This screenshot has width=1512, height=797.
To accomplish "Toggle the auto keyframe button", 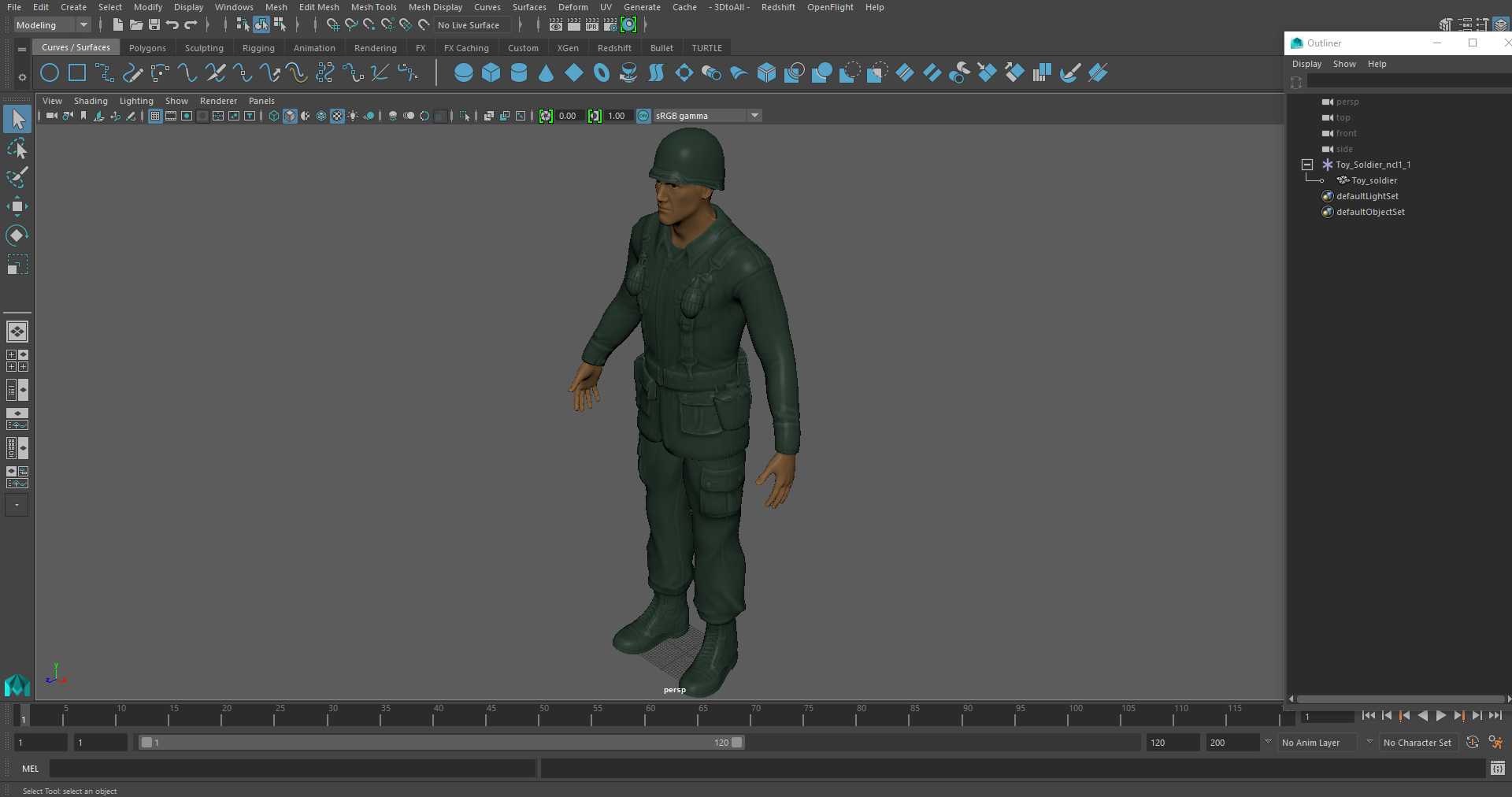I will [x=1472, y=743].
